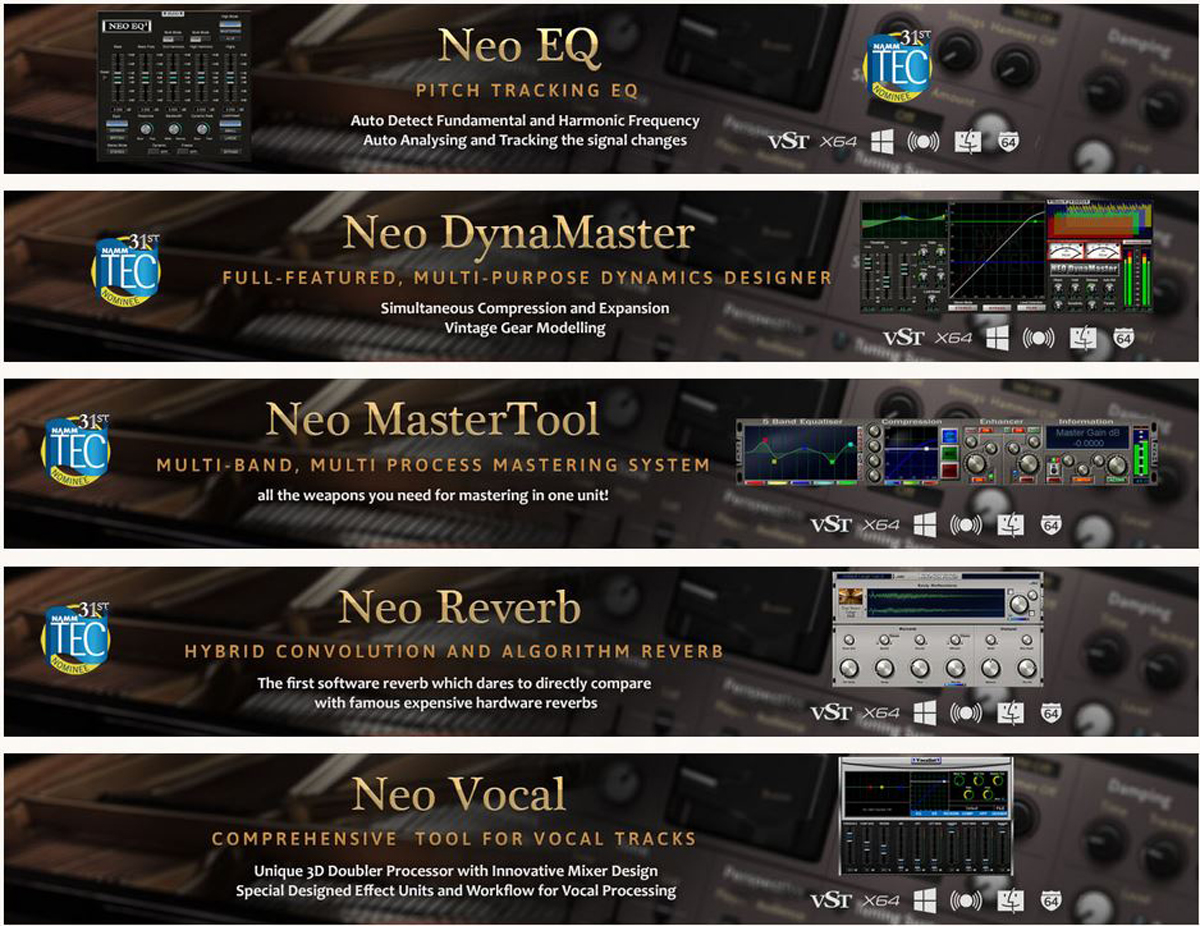Click the Windows logo in the Neo EQ banner
This screenshot has height=926, width=1200.
881,141
